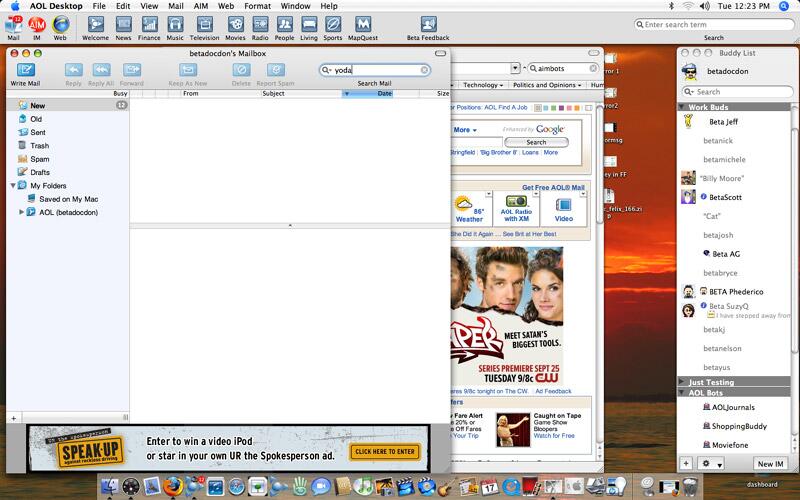This screenshot has width=800, height=500.
Task: Click the Keep As New toolbar icon
Action: pyautogui.click(x=188, y=70)
